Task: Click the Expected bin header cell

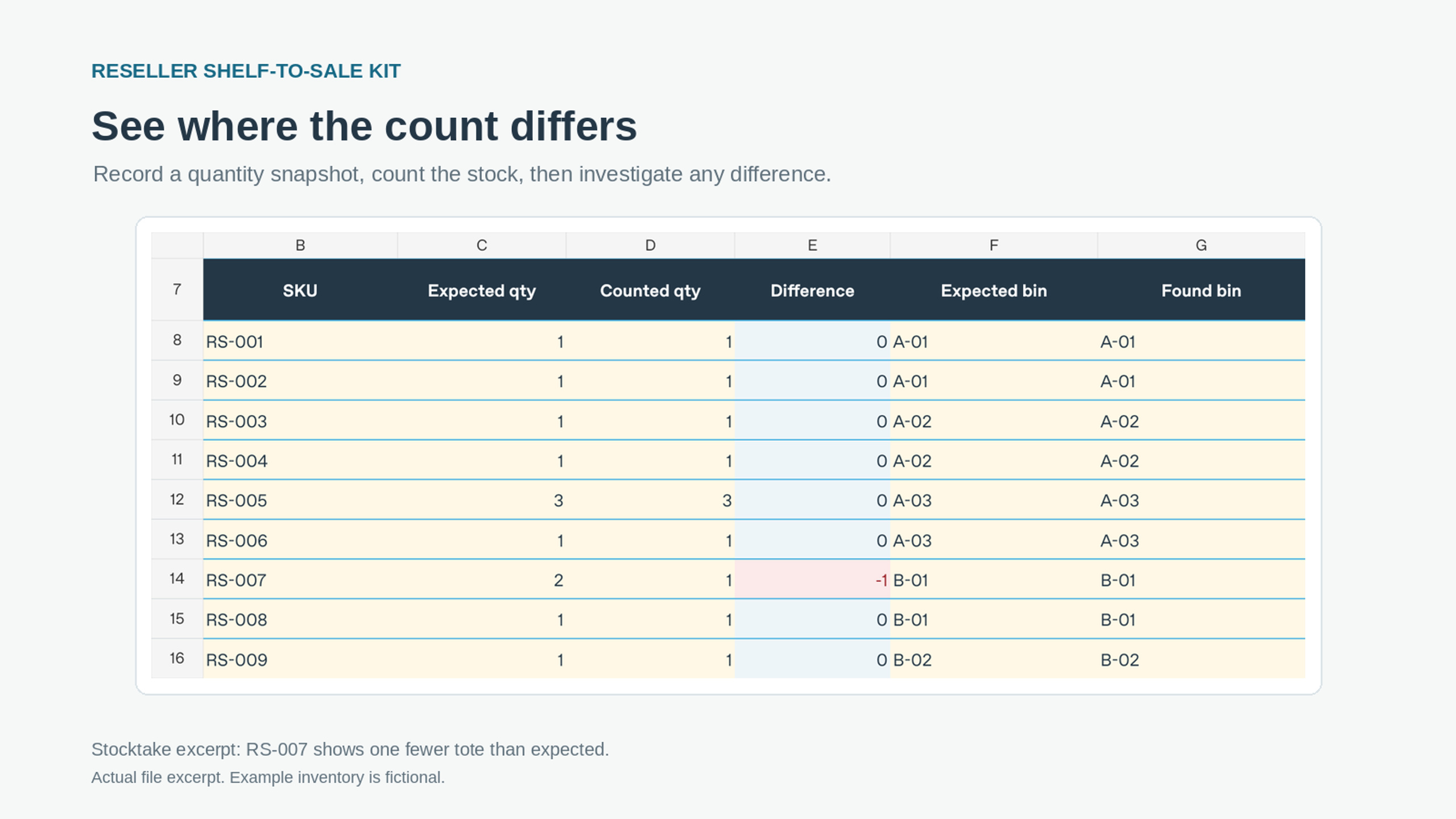Action: [x=994, y=290]
